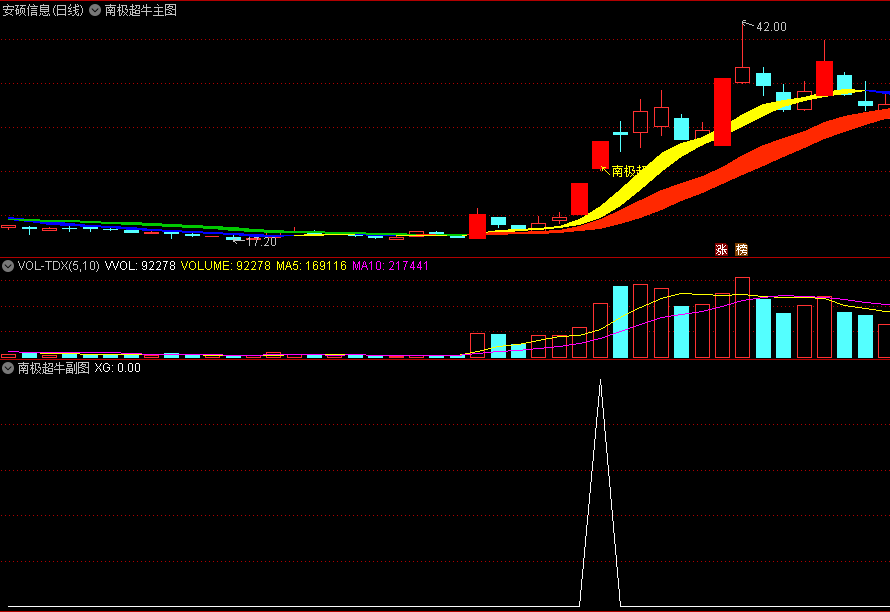
Task: Expand the 南极超牛副图 indicator menu
Action: (x=8, y=368)
